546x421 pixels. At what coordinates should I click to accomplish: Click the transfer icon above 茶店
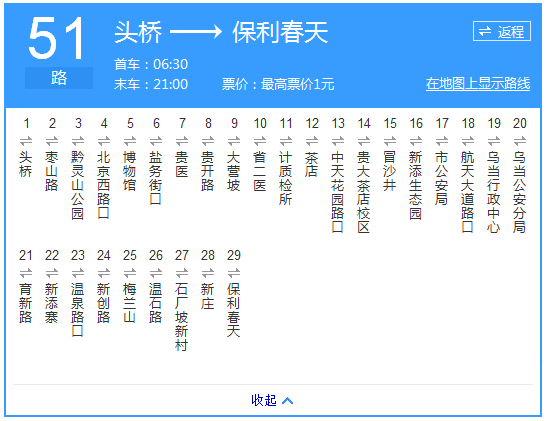coord(312,141)
